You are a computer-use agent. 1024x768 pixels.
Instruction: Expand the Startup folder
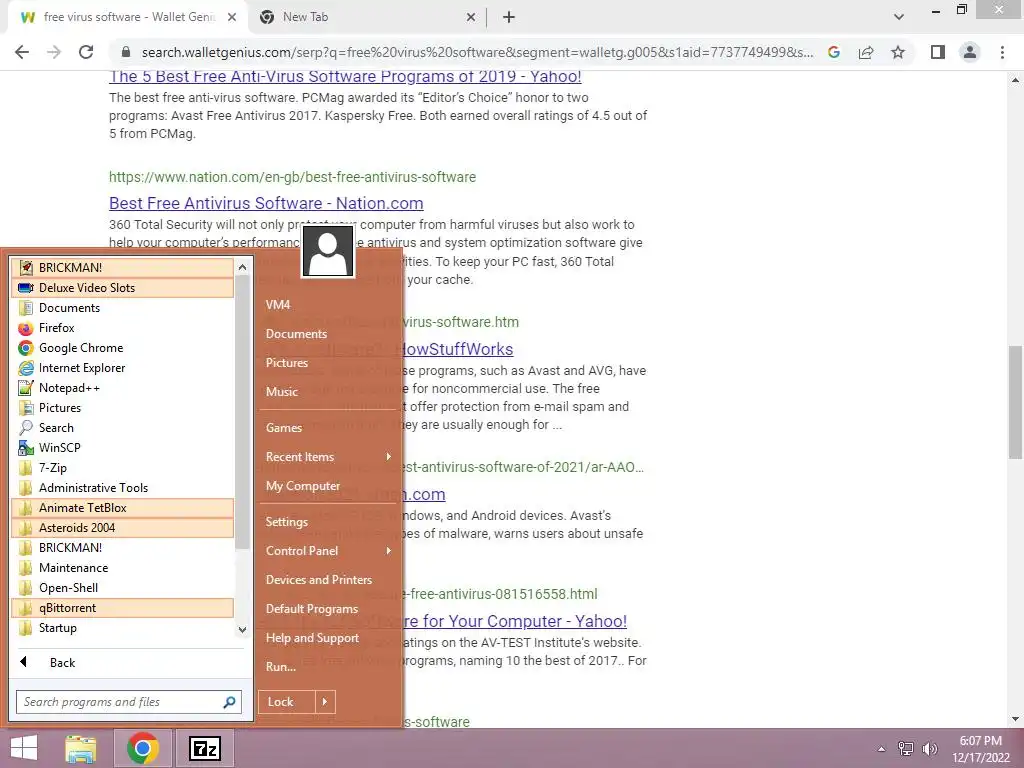coord(122,628)
